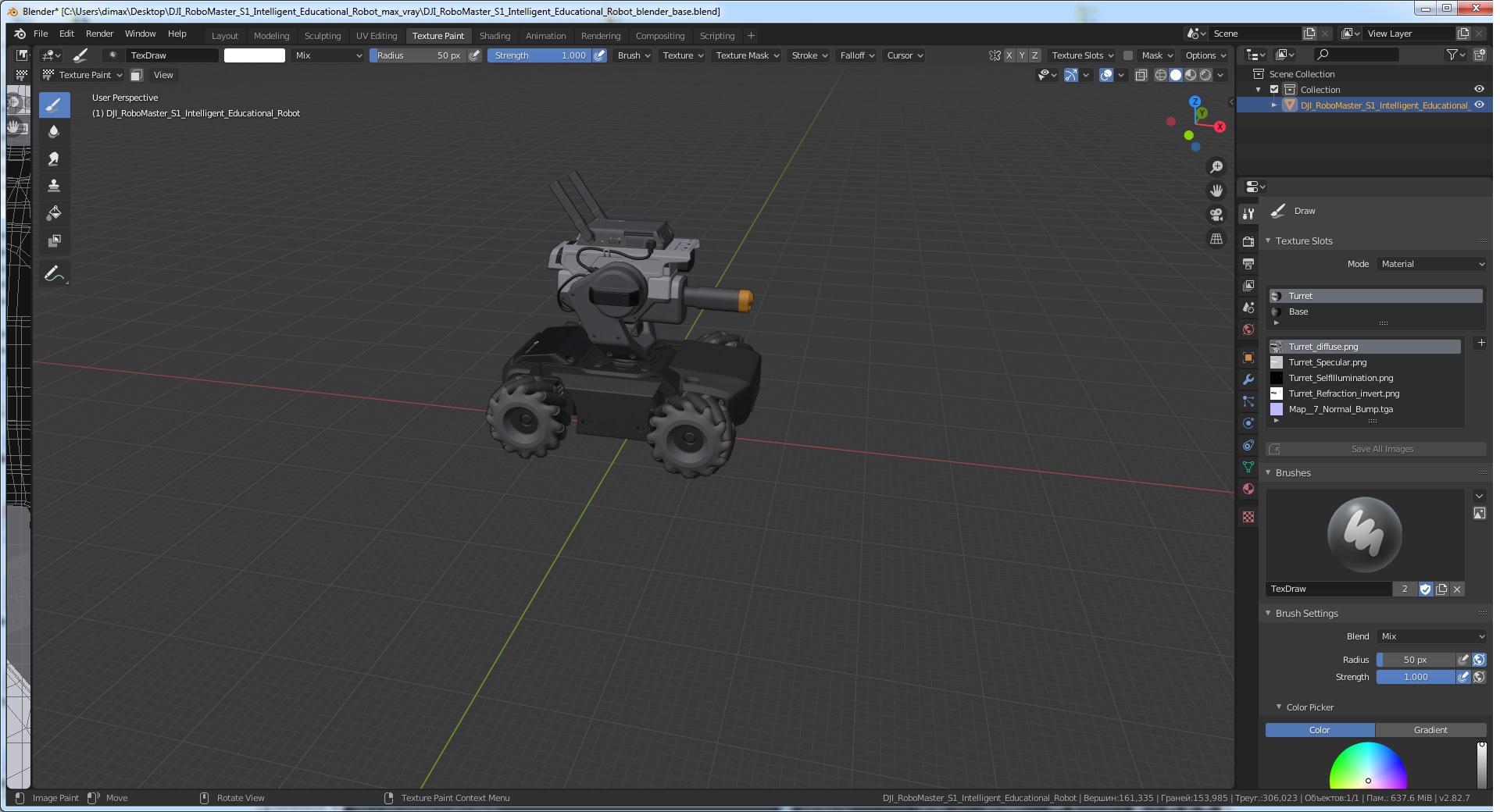Select the Clone stamp tool

pos(54,186)
